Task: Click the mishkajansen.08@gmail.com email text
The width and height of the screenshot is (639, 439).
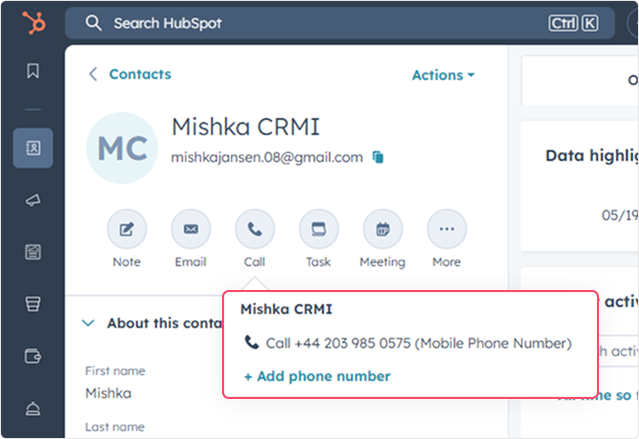Action: [267, 157]
